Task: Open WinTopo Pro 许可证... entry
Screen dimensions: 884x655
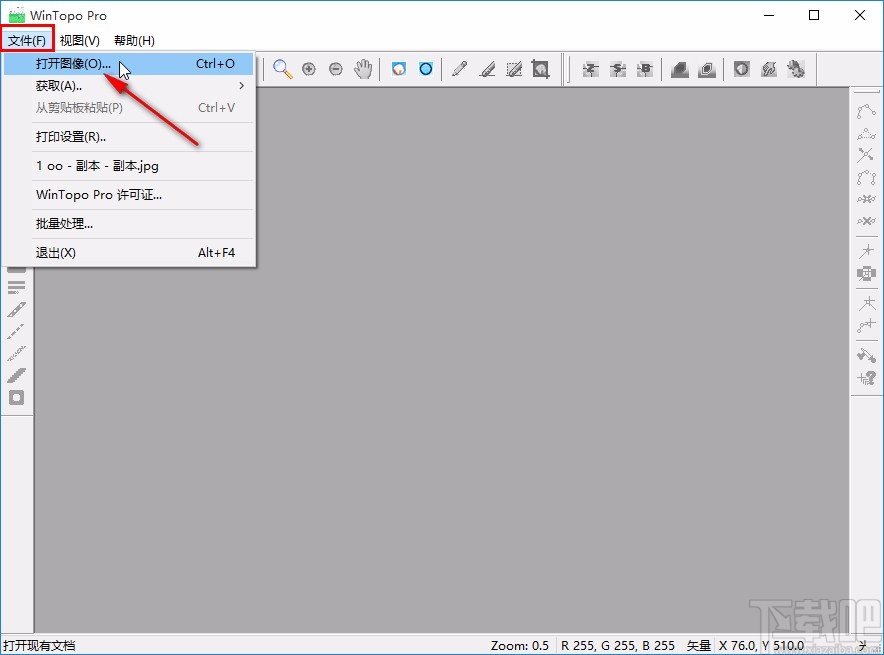Action: (129, 195)
